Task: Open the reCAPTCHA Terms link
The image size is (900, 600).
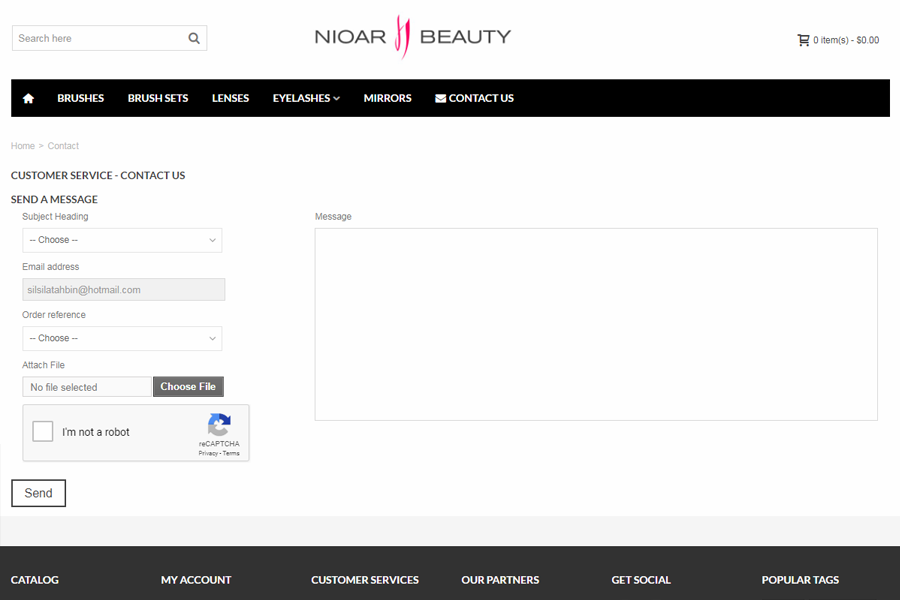Action: click(x=231, y=453)
